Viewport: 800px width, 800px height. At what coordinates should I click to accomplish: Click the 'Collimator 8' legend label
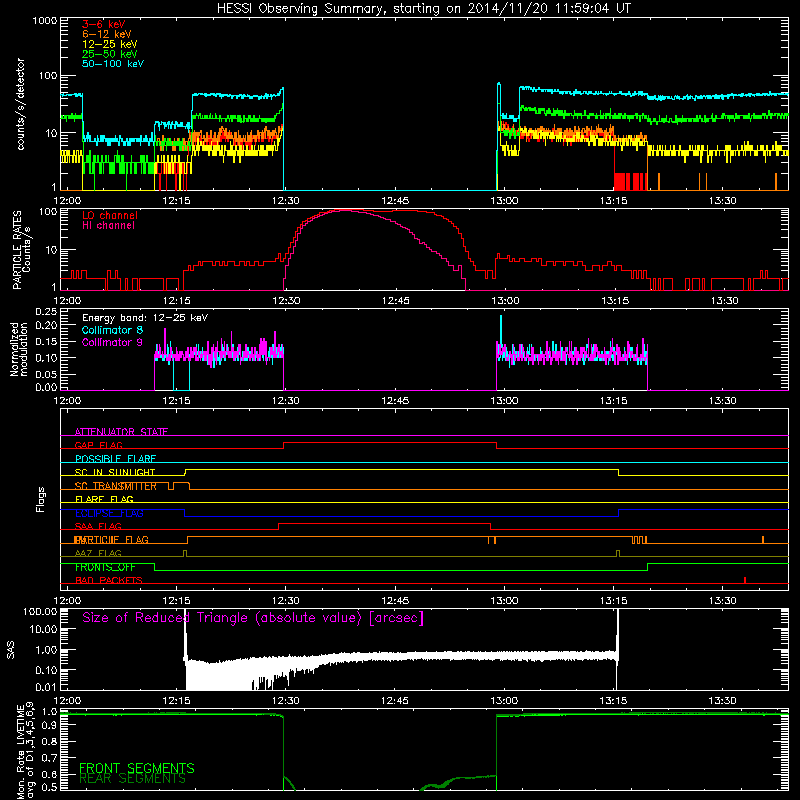point(112,330)
